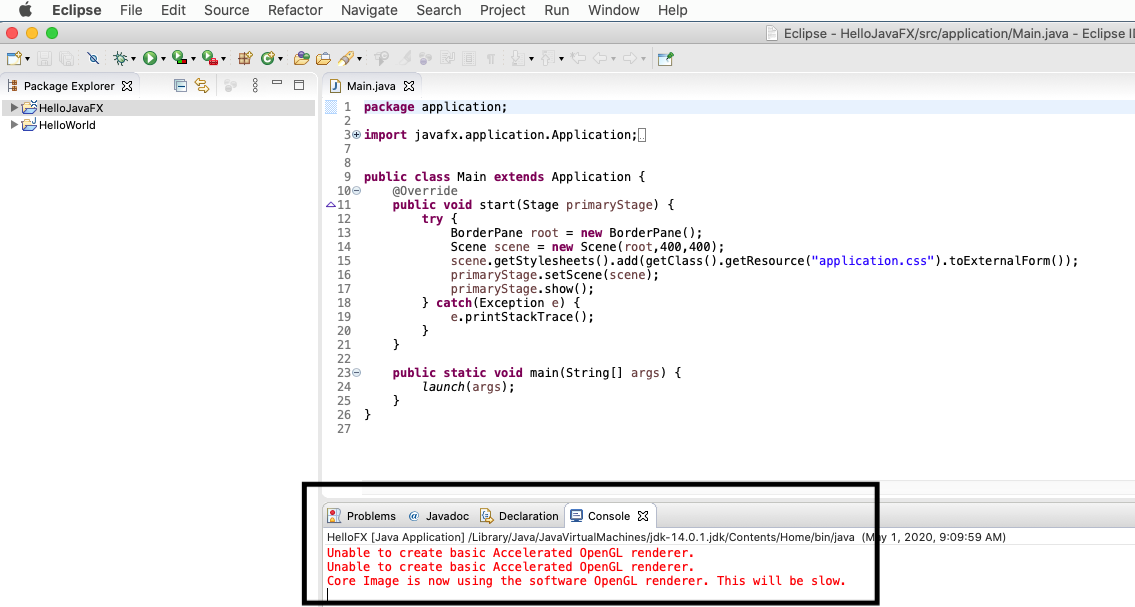Collapse the main method at line 23
Screen dimensions: 1135x607
[x=356, y=373]
